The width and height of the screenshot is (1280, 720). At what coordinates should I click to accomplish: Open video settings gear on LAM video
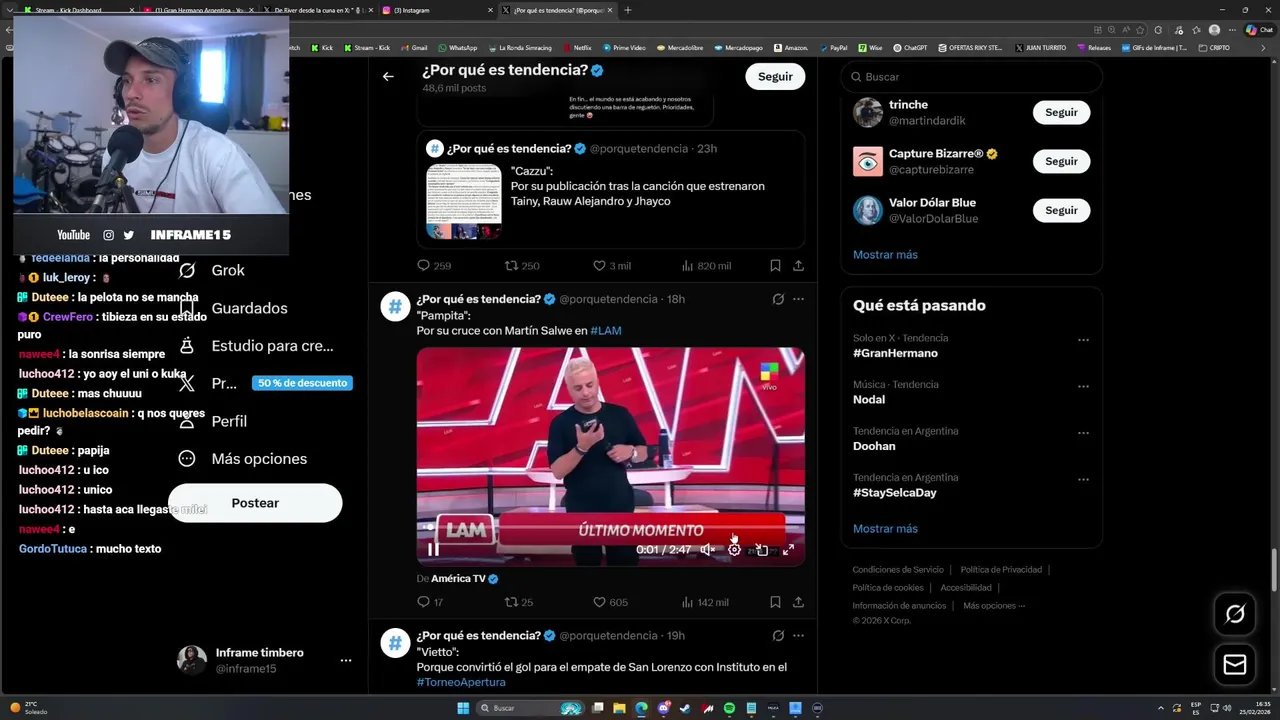click(734, 549)
